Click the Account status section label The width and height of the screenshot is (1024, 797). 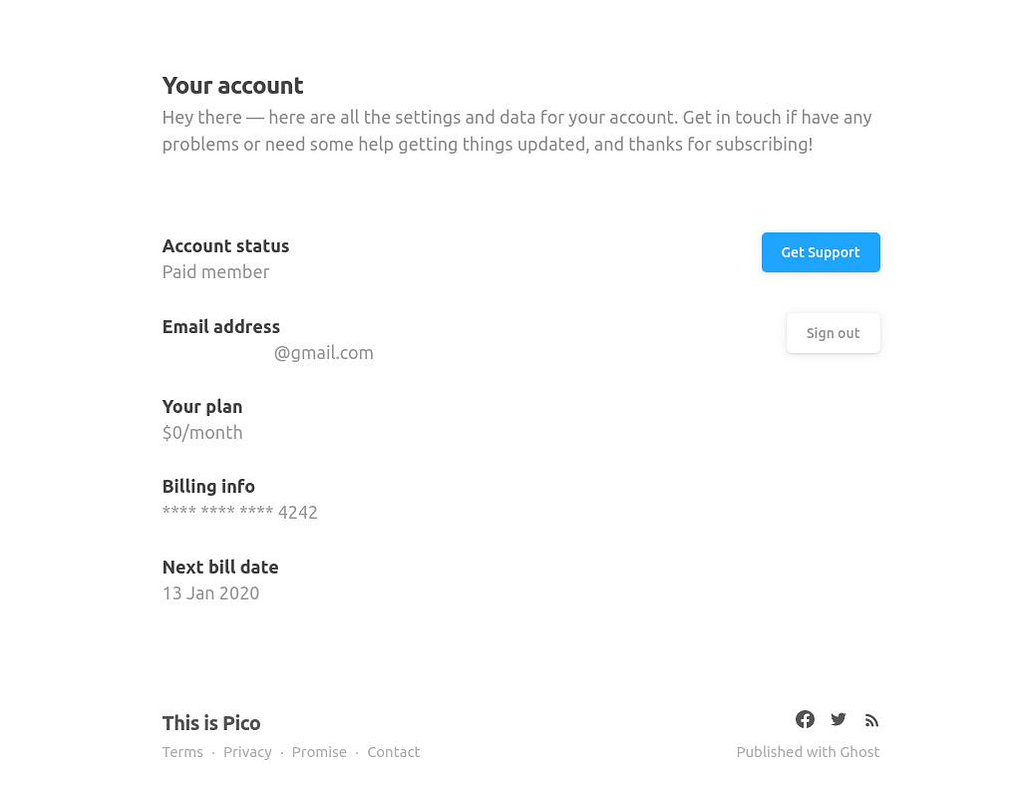point(225,246)
